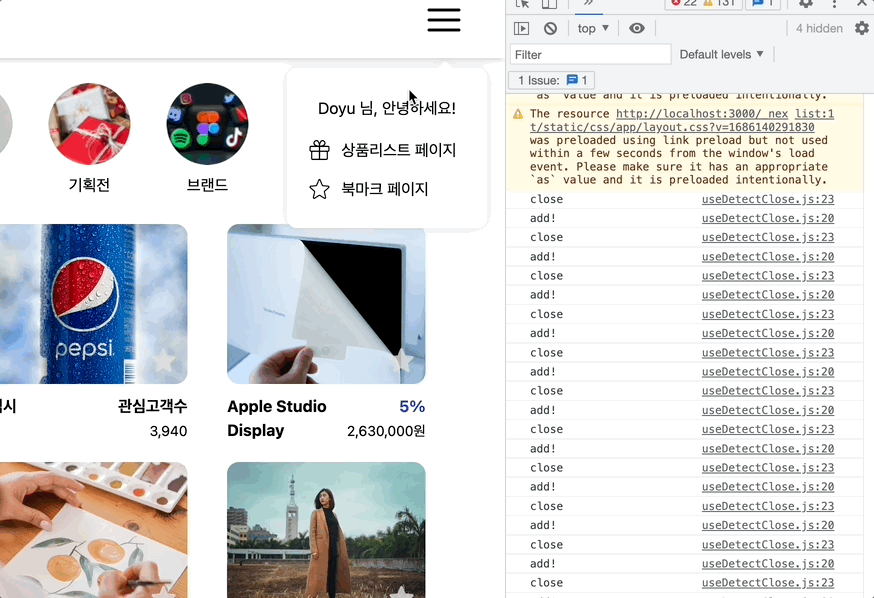Open the Apple Studio Display product image
The width and height of the screenshot is (874, 598).
(x=326, y=304)
